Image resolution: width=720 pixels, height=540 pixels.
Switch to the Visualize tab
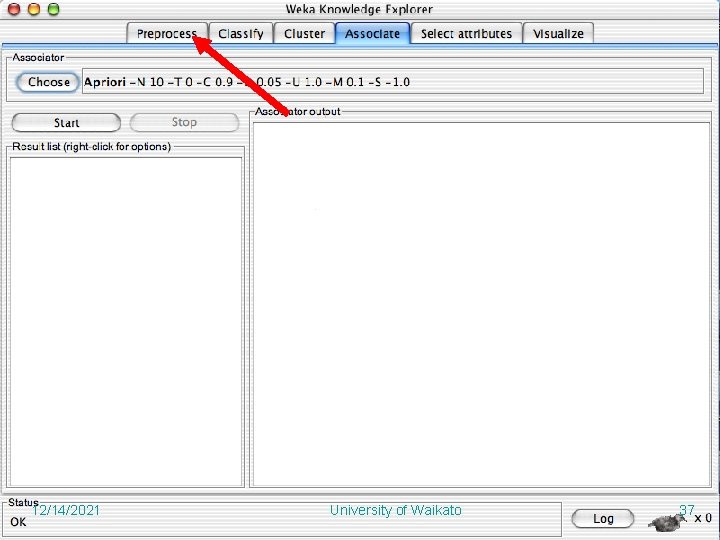point(558,34)
